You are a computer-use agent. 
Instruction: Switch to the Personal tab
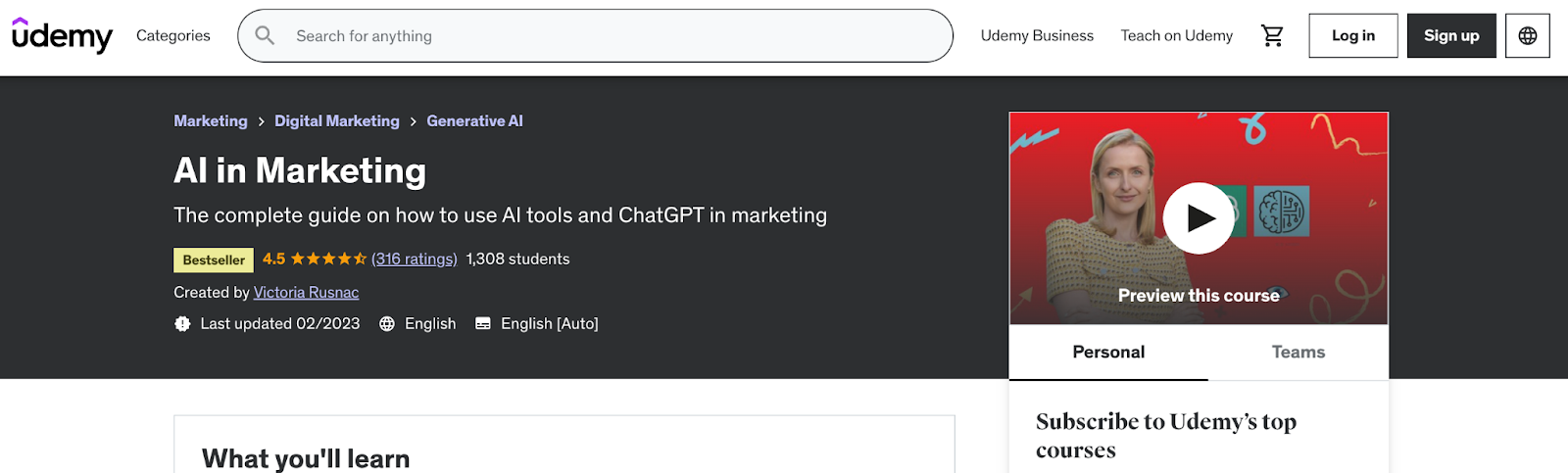pos(1108,353)
